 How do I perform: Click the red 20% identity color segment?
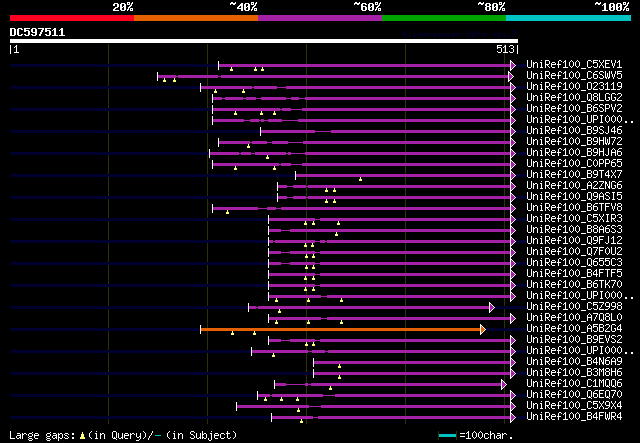pyautogui.click(x=72, y=18)
